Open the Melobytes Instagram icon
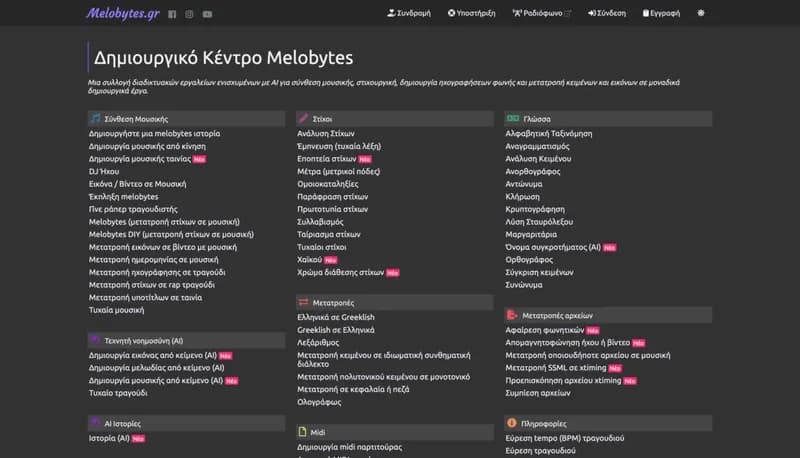This screenshot has height=458, width=800. coord(189,14)
